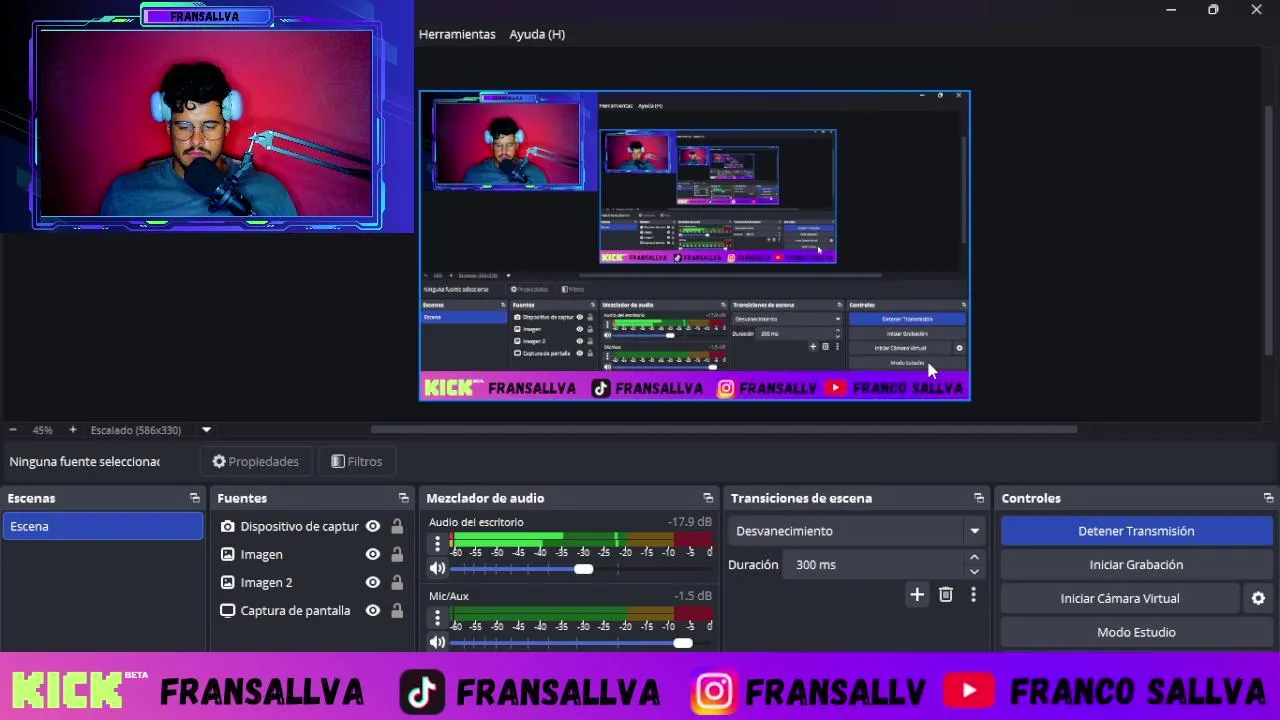
Task: Zoom out preview with minus icon
Action: [x=12, y=430]
